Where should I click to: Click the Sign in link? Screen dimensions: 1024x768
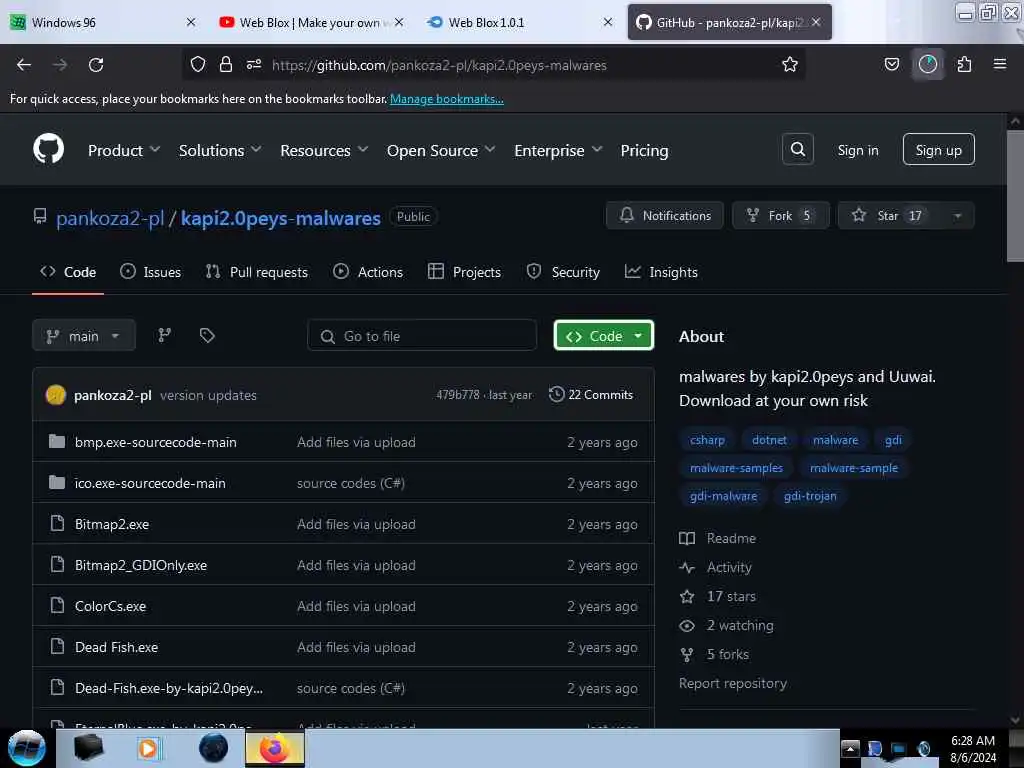[x=857, y=150]
